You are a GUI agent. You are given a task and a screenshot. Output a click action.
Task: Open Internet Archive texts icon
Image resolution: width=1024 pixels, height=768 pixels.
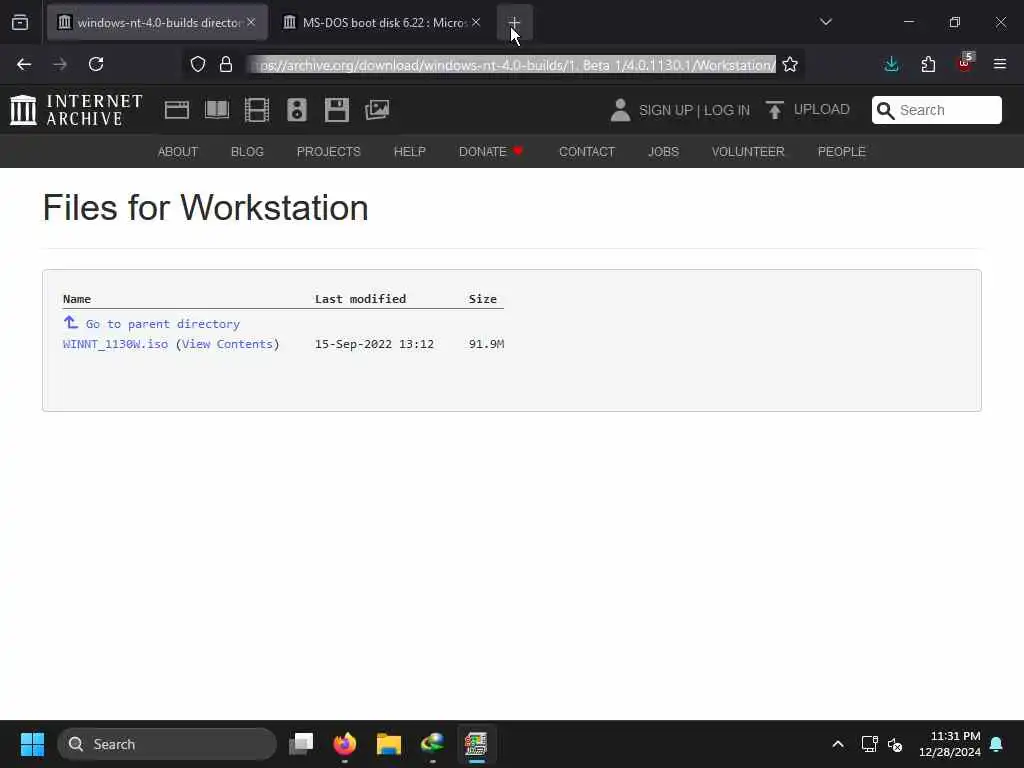coord(217,110)
